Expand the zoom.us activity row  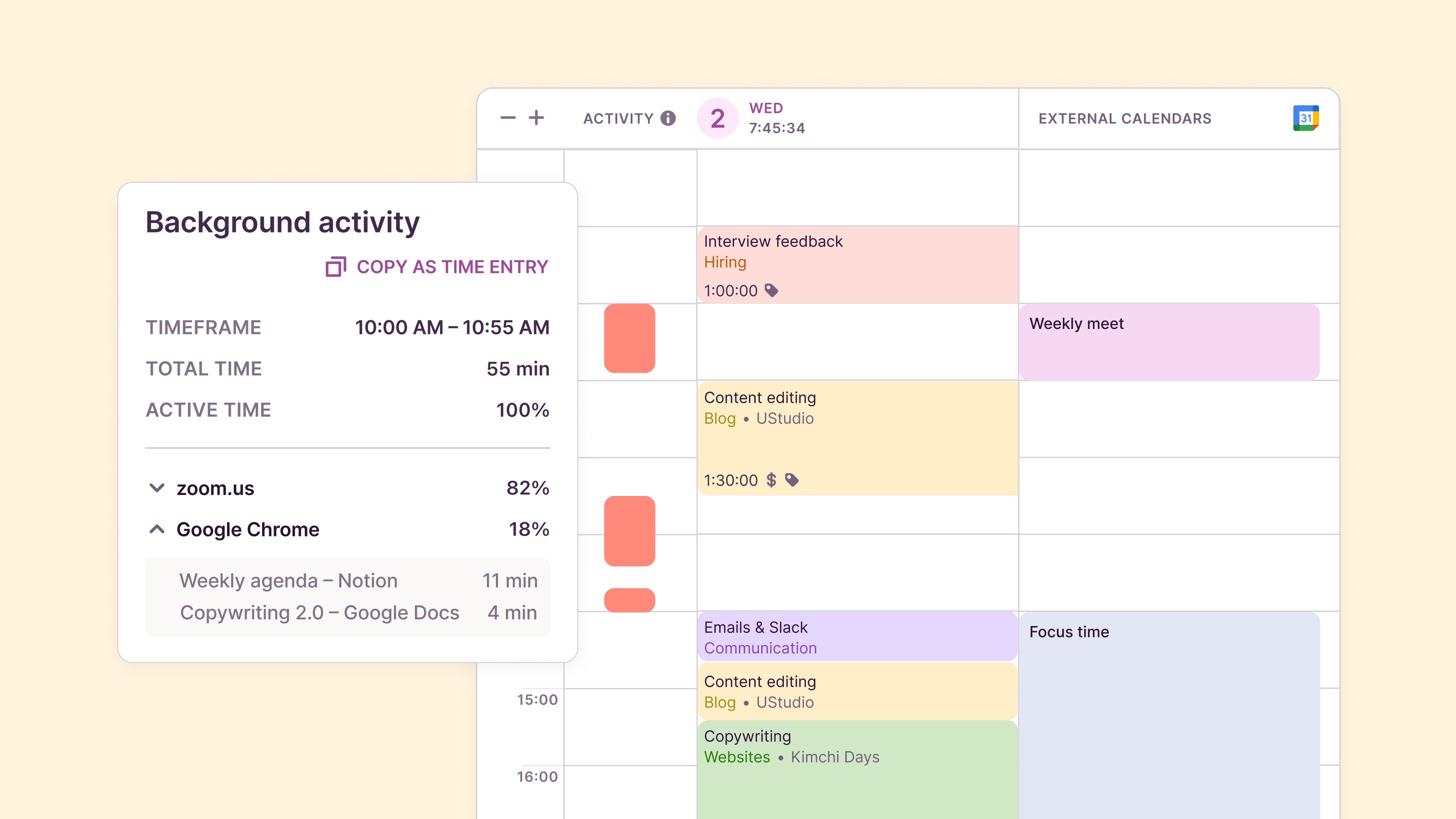157,488
